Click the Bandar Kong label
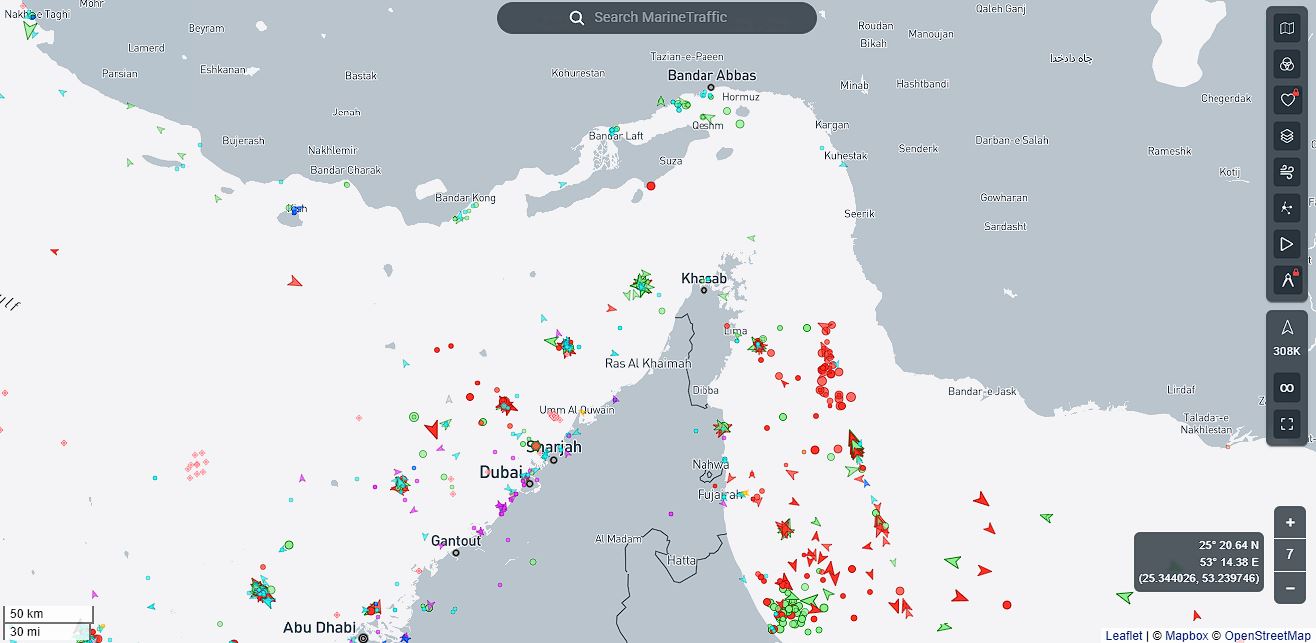1316x643 pixels. point(465,198)
